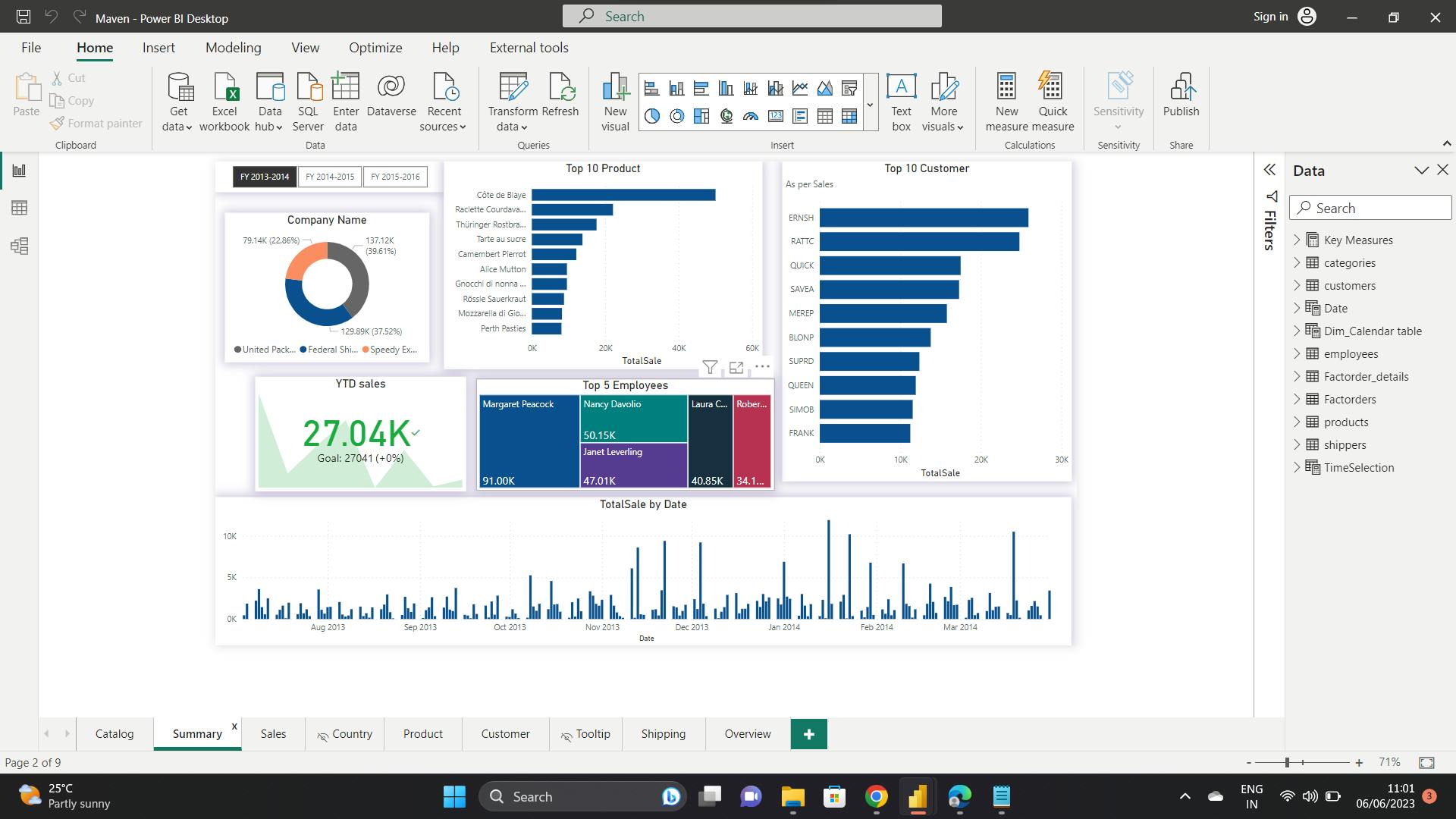
Task: Open the View ribbon tab
Action: pos(305,47)
